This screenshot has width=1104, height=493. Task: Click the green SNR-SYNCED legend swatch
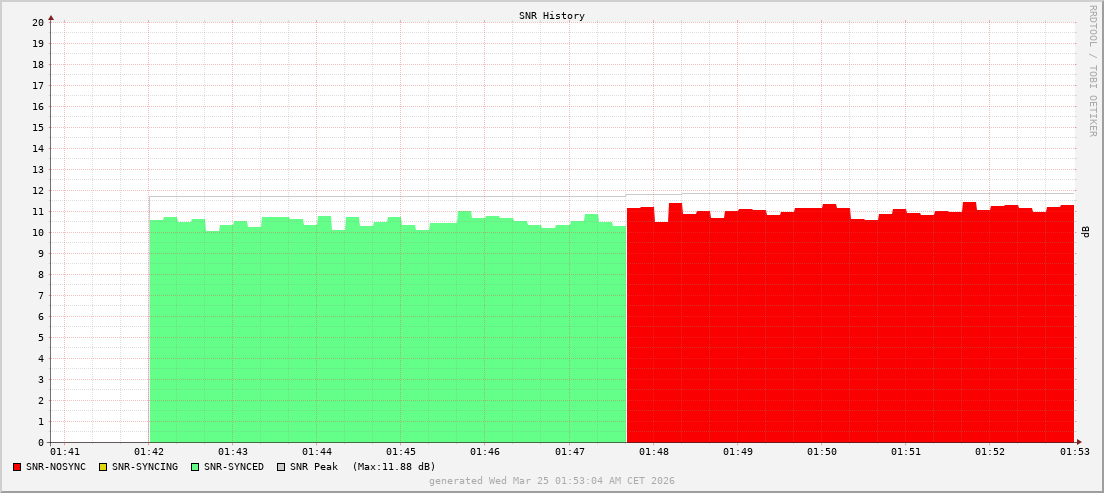(195, 467)
